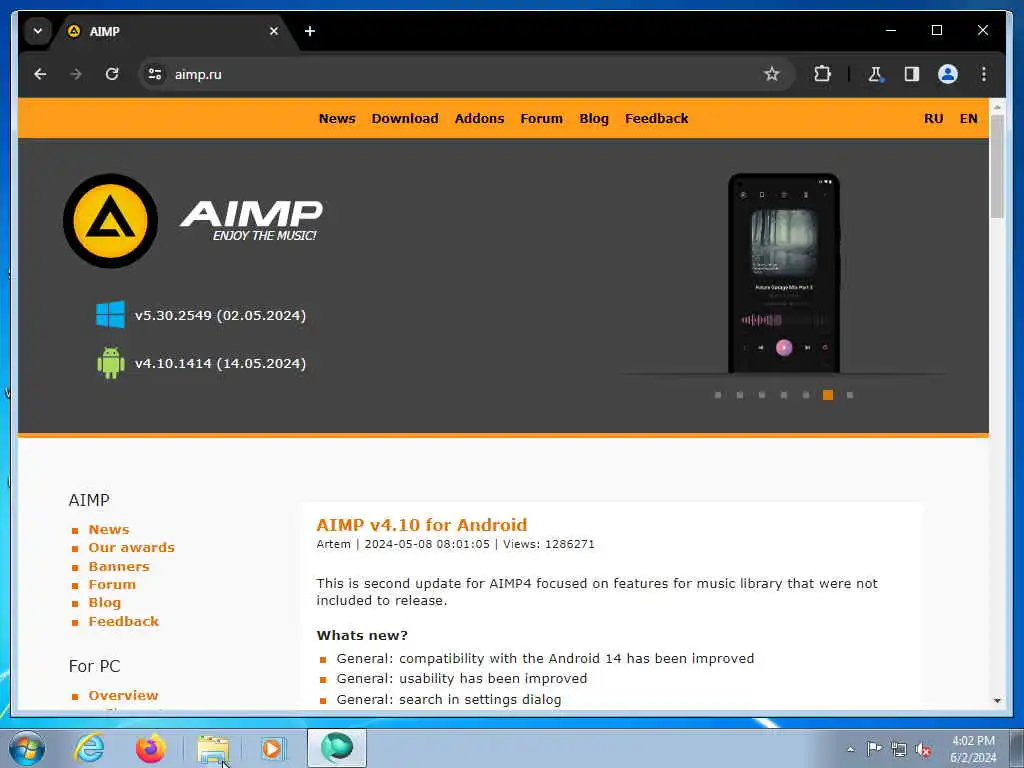1024x768 pixels.
Task: Open the Download menu item
Action: (405, 119)
